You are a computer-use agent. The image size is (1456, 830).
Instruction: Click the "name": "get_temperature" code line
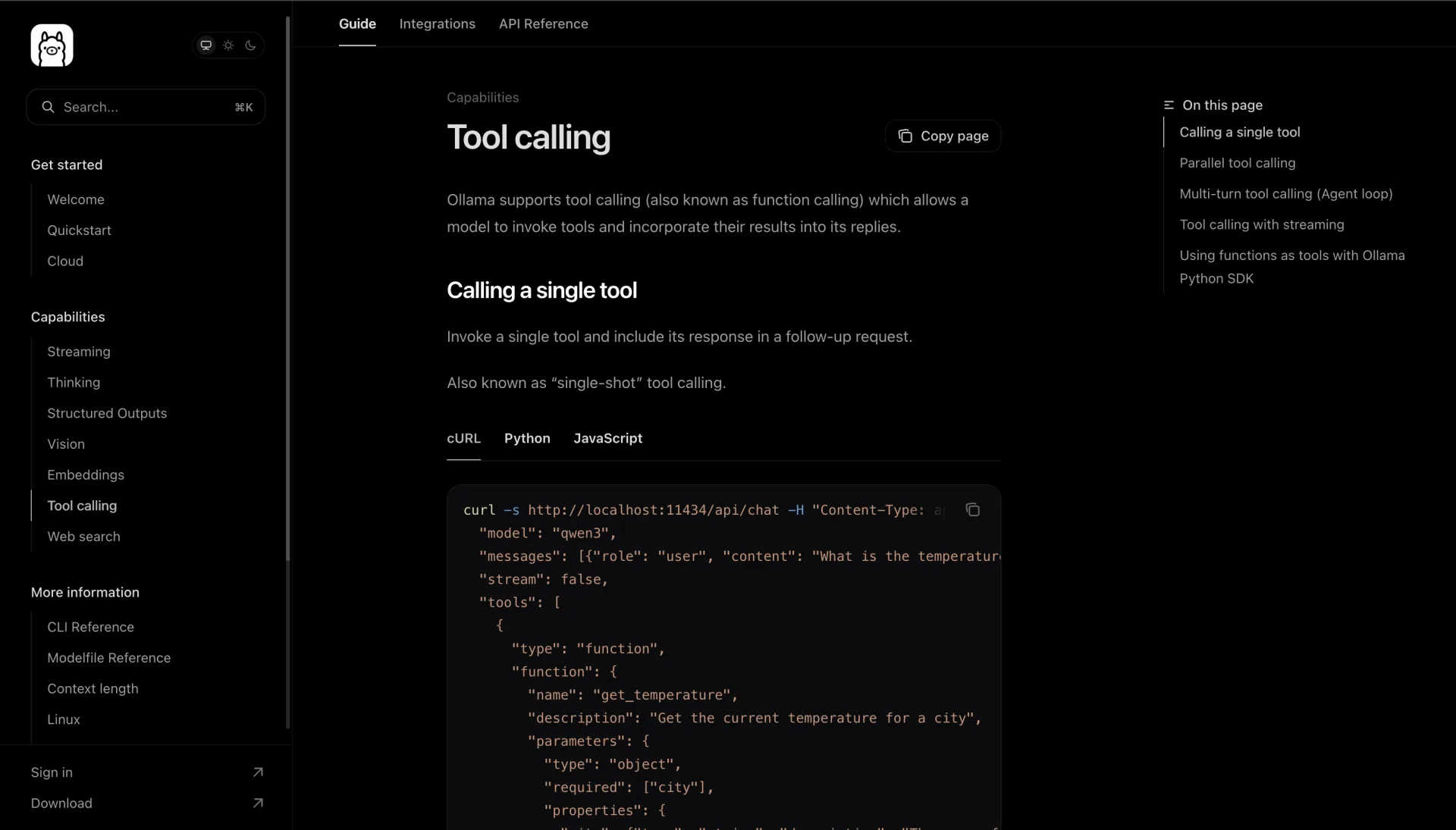(x=632, y=695)
